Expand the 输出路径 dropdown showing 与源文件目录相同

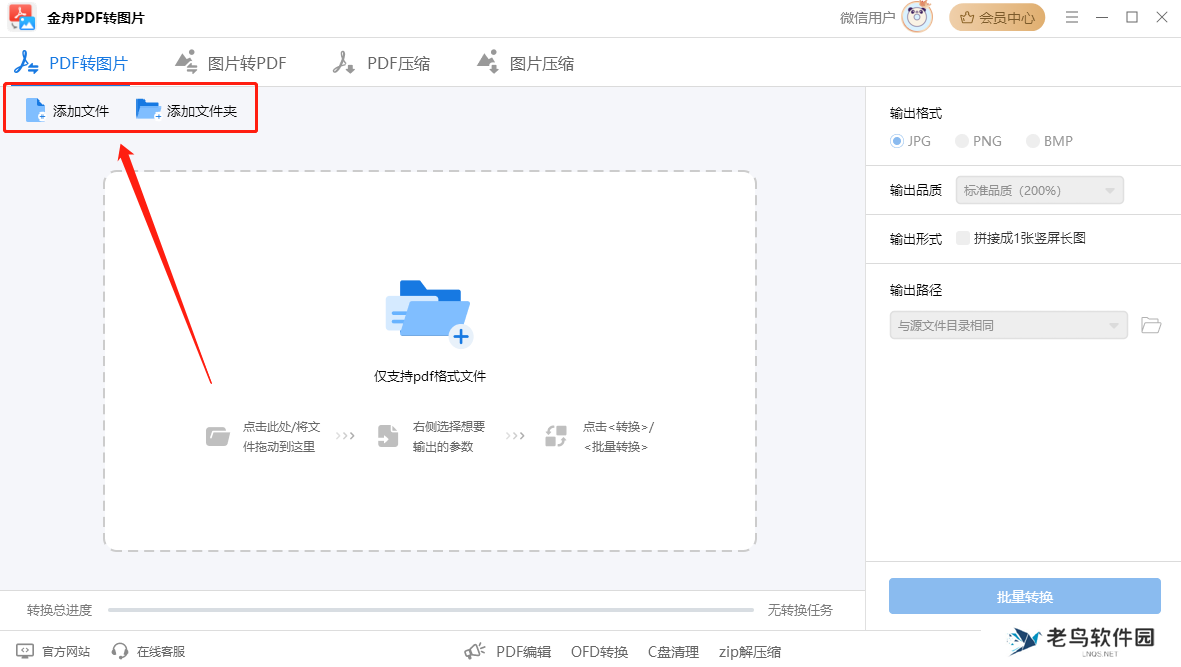click(1008, 325)
